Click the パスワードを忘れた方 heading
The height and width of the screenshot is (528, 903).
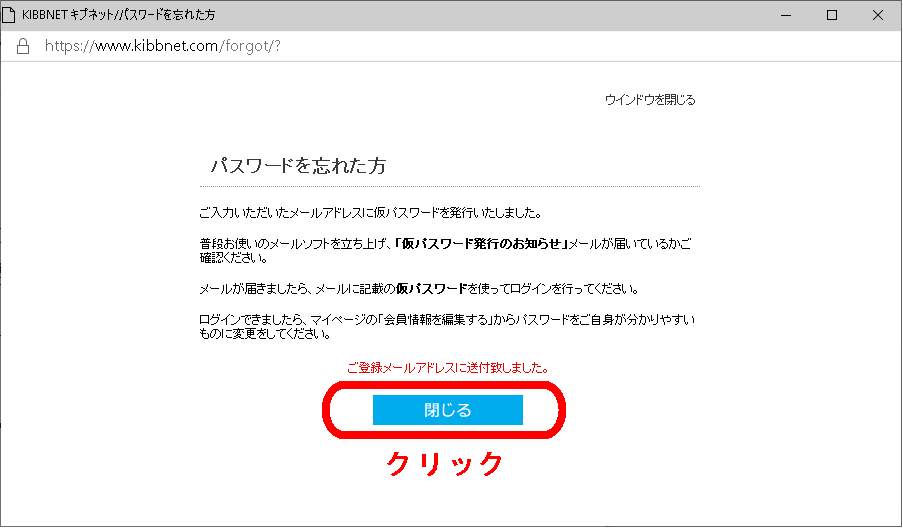(x=298, y=166)
